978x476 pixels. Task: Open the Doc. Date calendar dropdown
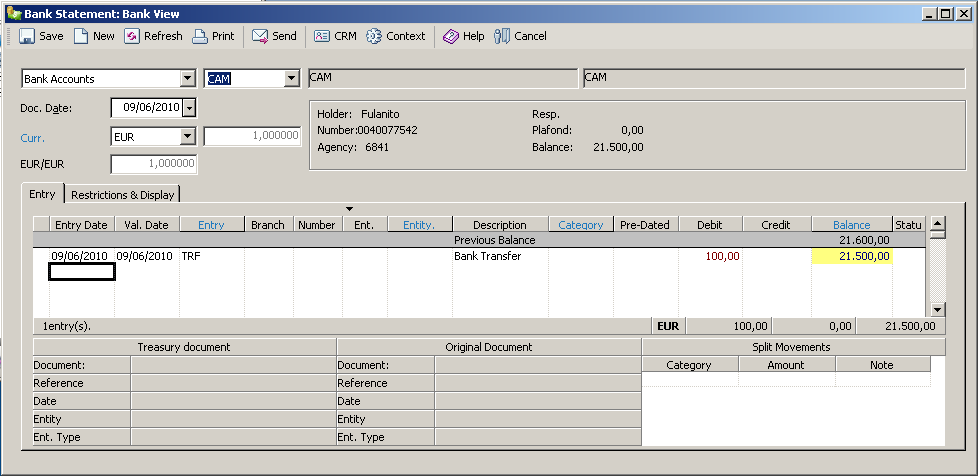pyautogui.click(x=190, y=108)
